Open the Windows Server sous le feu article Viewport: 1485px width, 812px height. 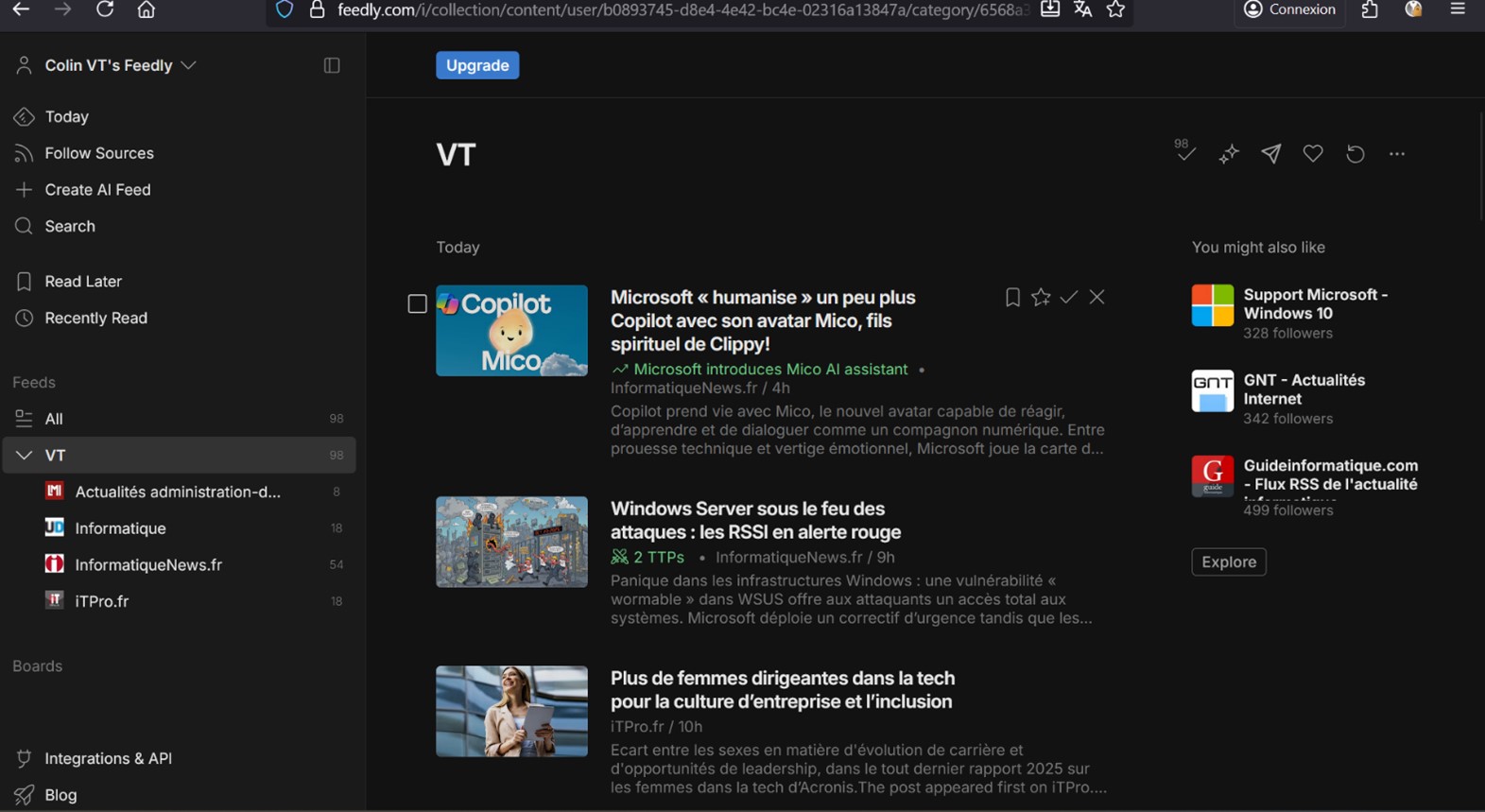[x=755, y=520]
